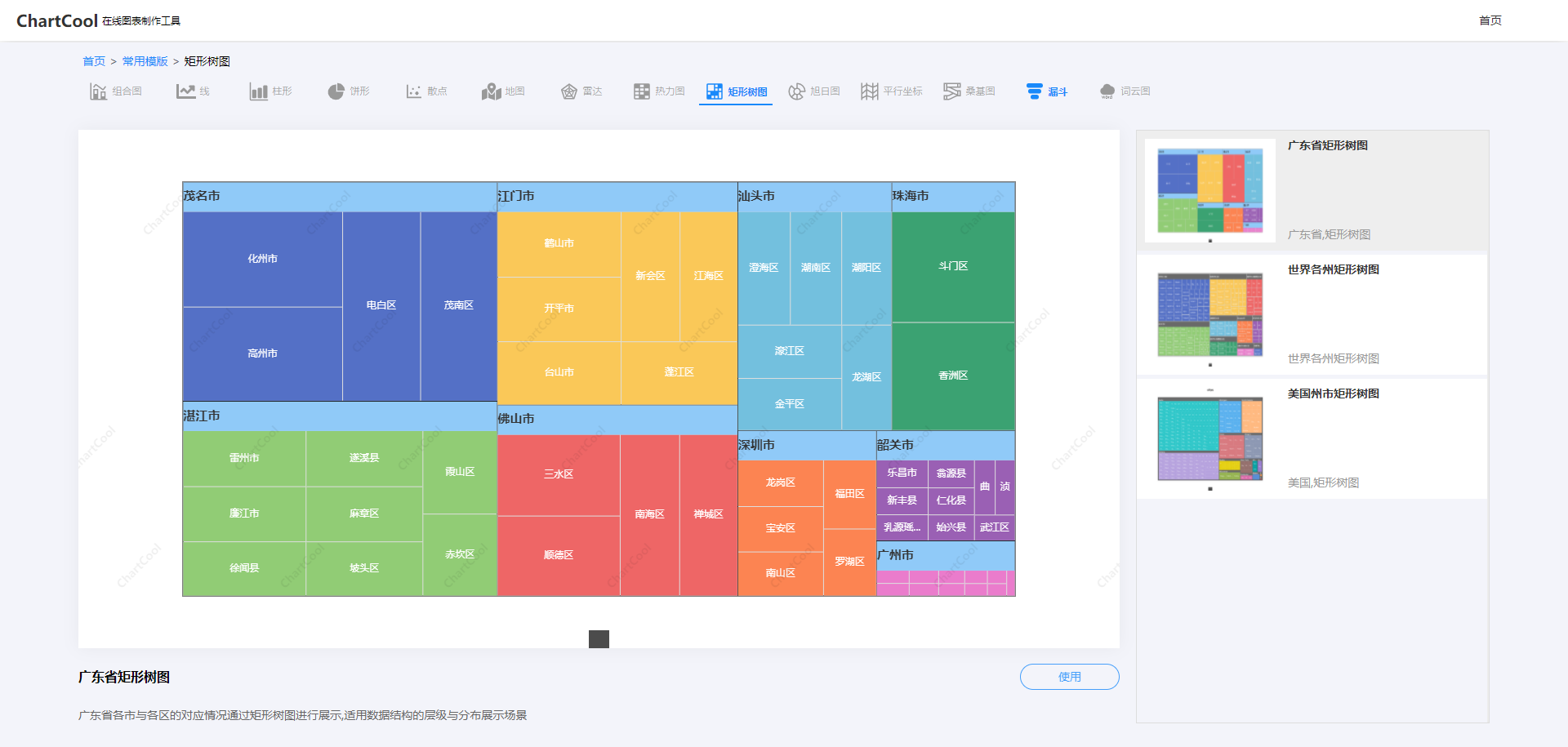
Task: Select the 斗门区 treemap block
Action: [x=953, y=267]
